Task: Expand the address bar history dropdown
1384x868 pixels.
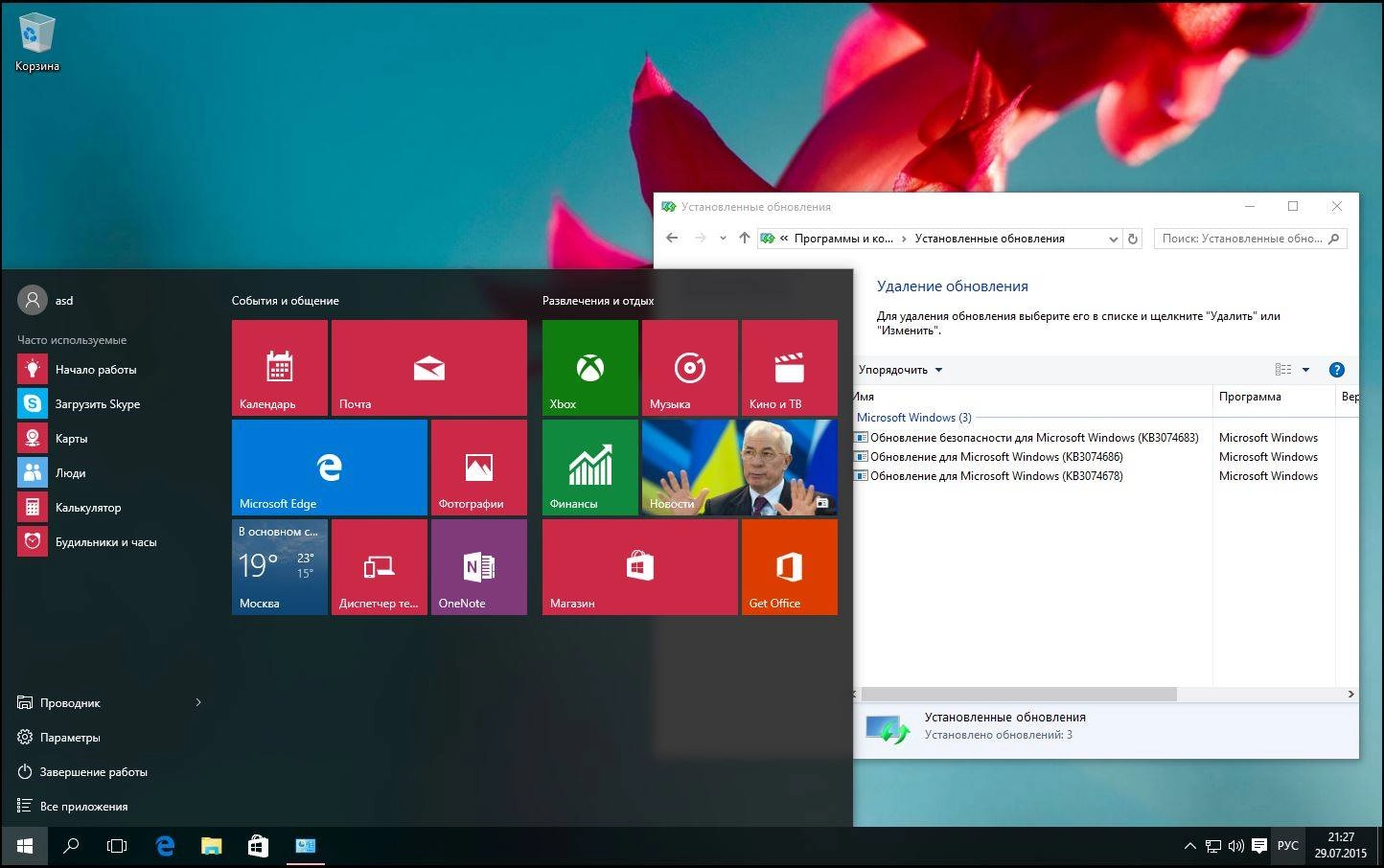Action: click(1113, 239)
